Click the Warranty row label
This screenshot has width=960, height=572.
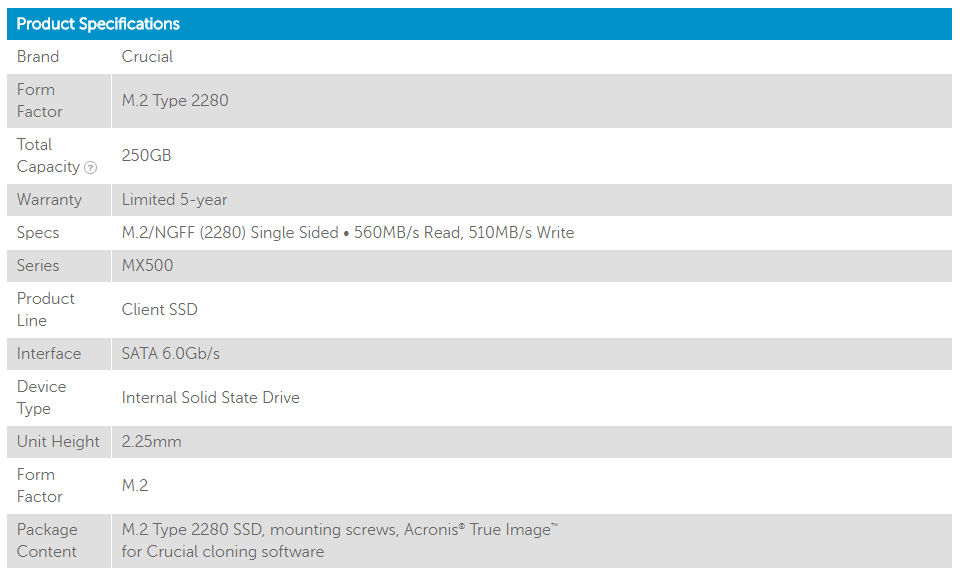click(x=49, y=200)
